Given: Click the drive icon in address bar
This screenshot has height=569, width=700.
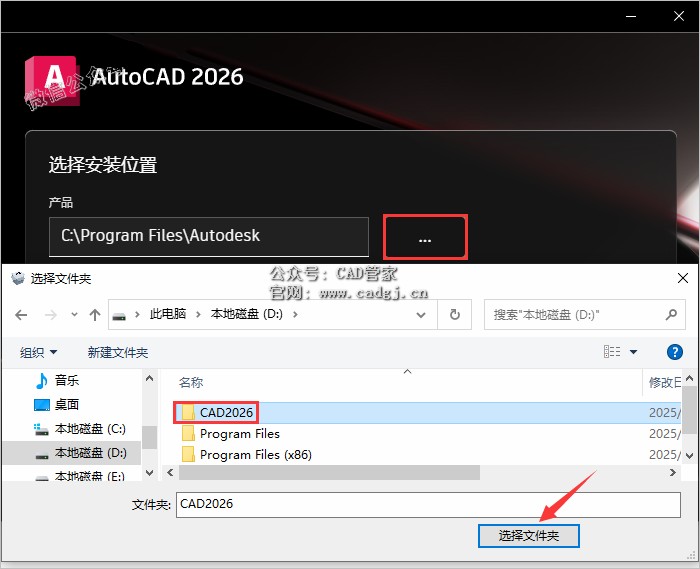Looking at the screenshot, I should point(119,315).
